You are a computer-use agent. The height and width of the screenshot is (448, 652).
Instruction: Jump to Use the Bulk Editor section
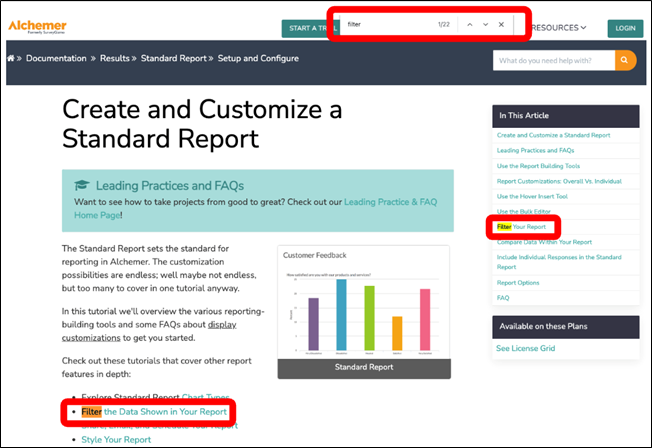coord(524,212)
